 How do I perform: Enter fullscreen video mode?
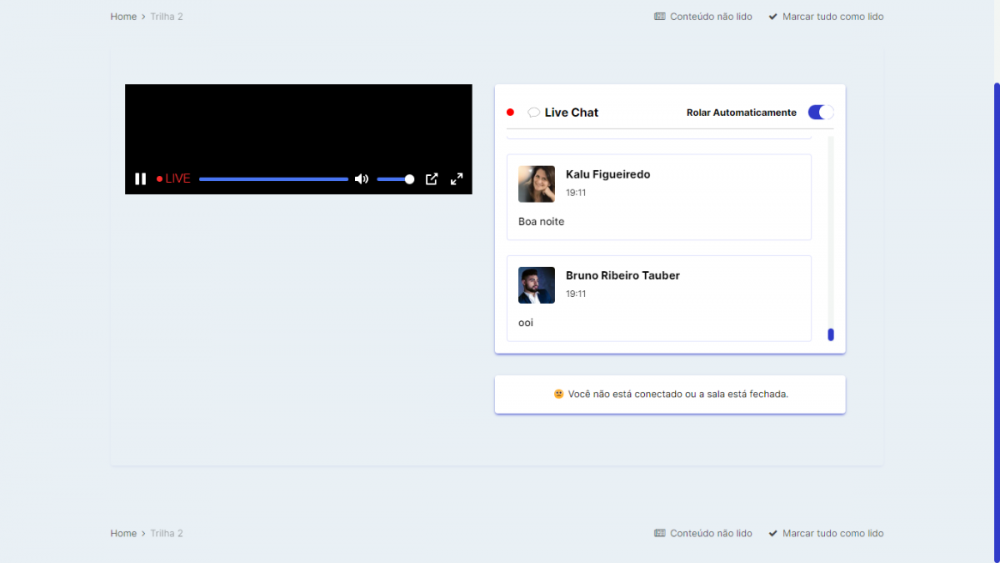(457, 179)
